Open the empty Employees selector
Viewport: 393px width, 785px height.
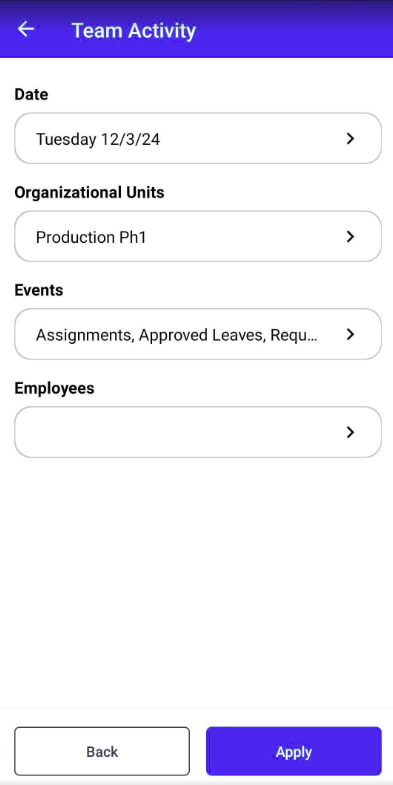(x=198, y=432)
